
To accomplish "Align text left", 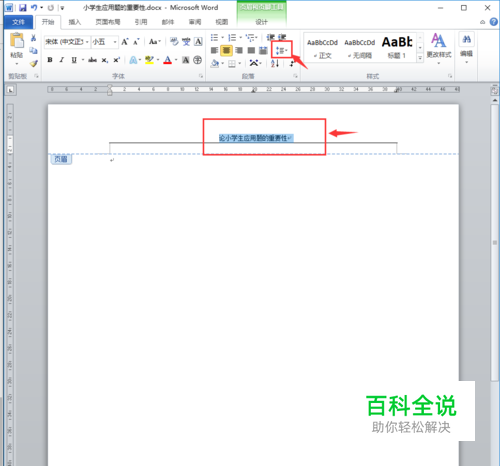I will pos(214,50).
